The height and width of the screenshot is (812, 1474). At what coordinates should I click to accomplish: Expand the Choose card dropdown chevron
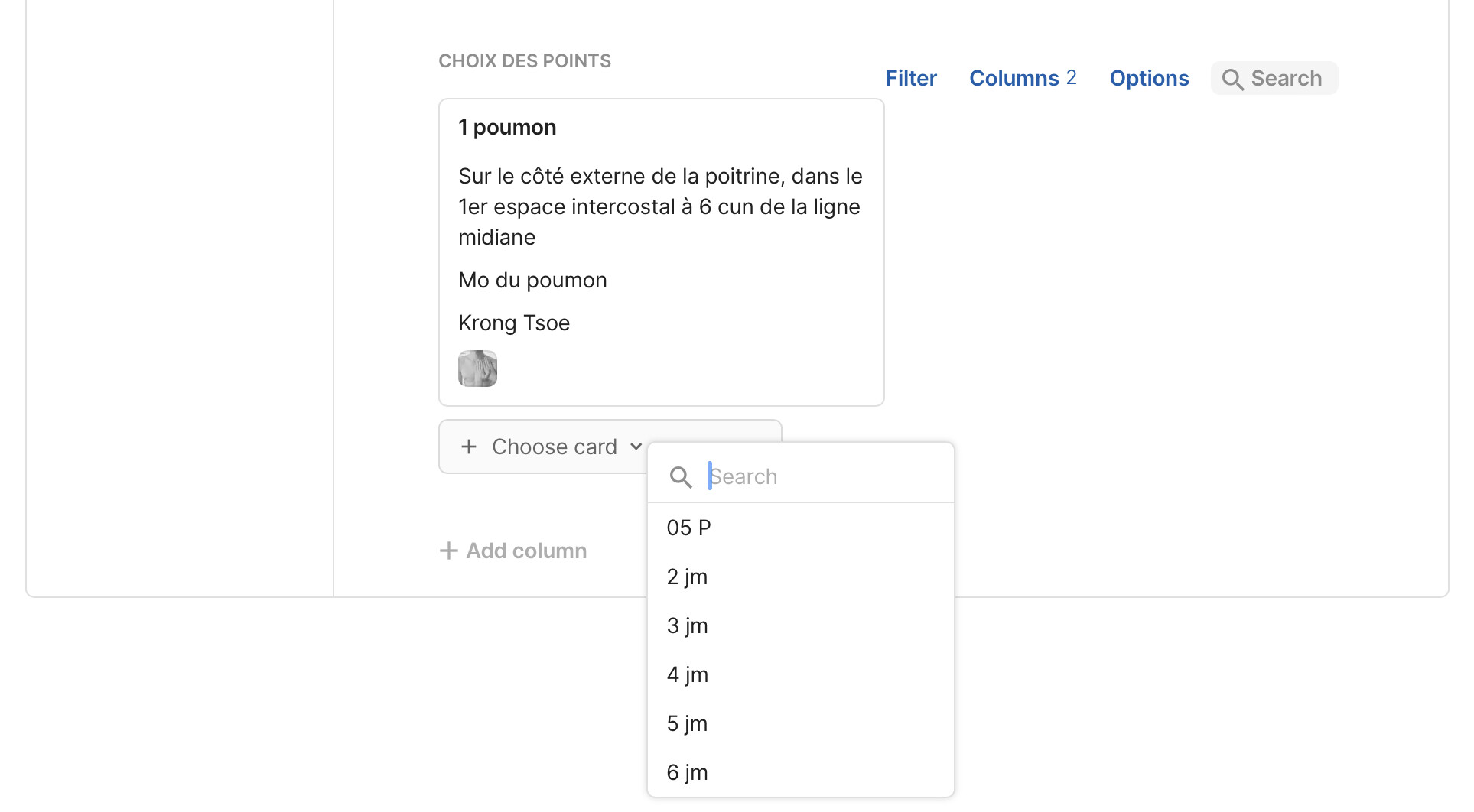[636, 447]
